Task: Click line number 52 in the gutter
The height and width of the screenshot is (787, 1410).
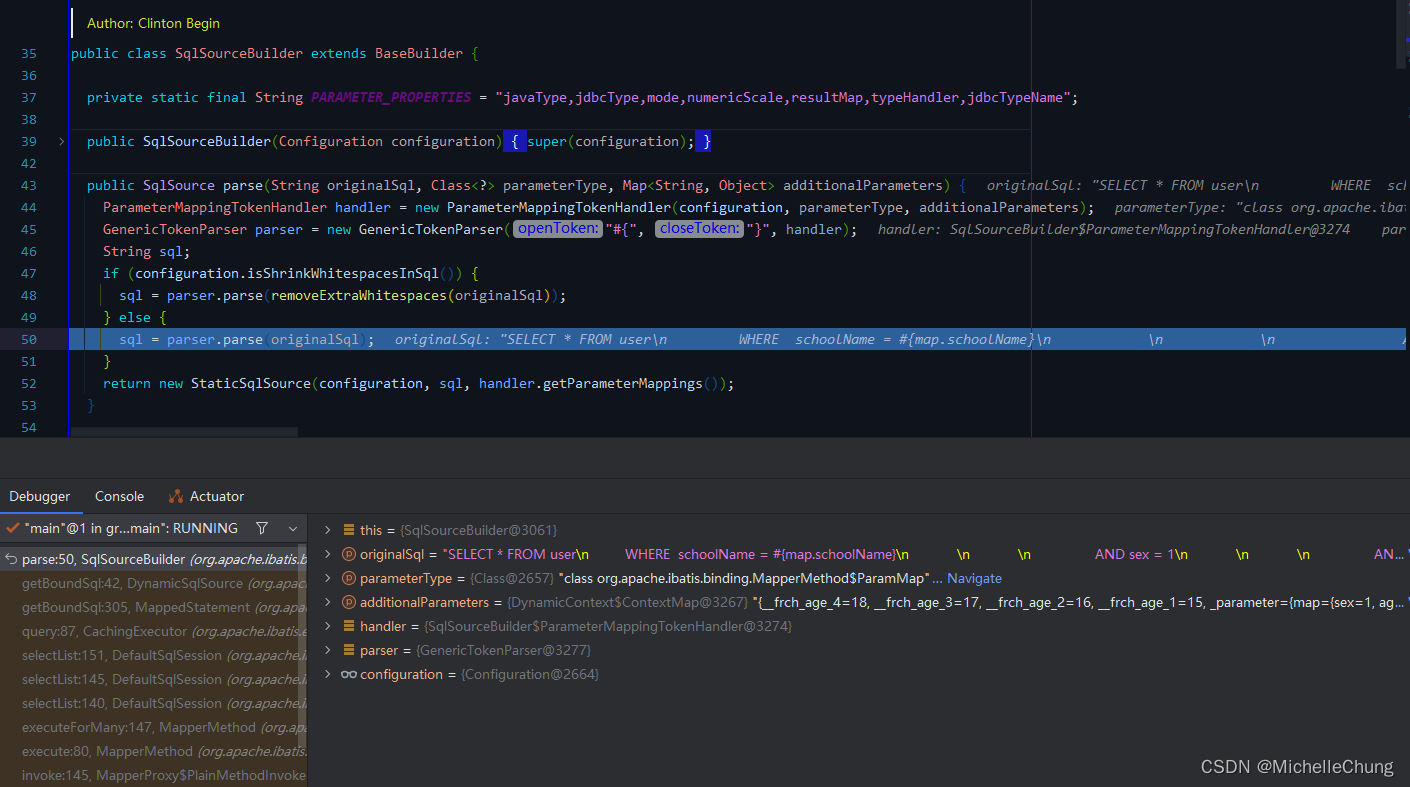Action: tap(28, 383)
